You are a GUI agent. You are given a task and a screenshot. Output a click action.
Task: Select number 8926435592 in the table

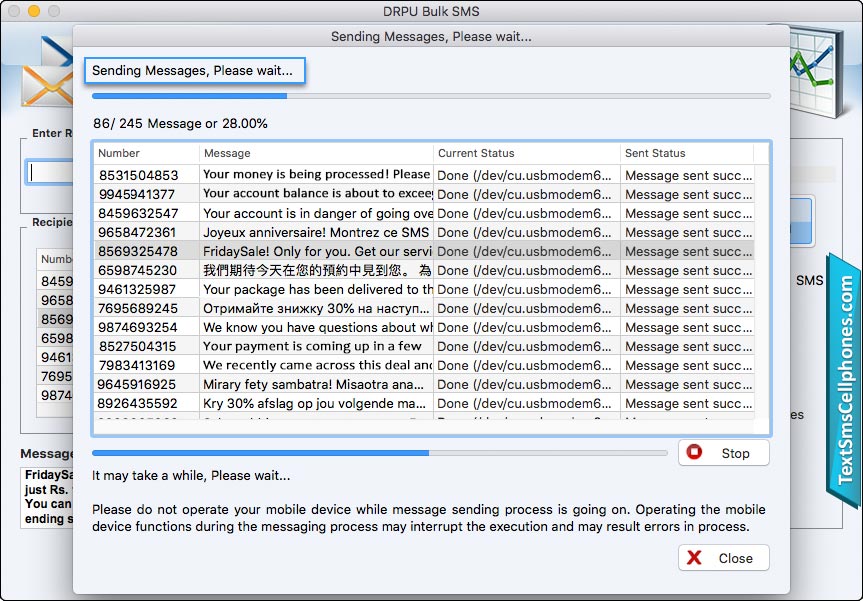click(137, 403)
